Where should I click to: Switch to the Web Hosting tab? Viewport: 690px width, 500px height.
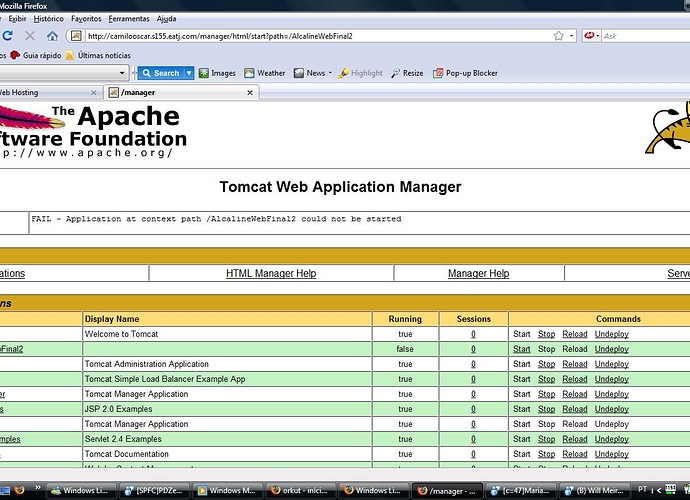44,92
